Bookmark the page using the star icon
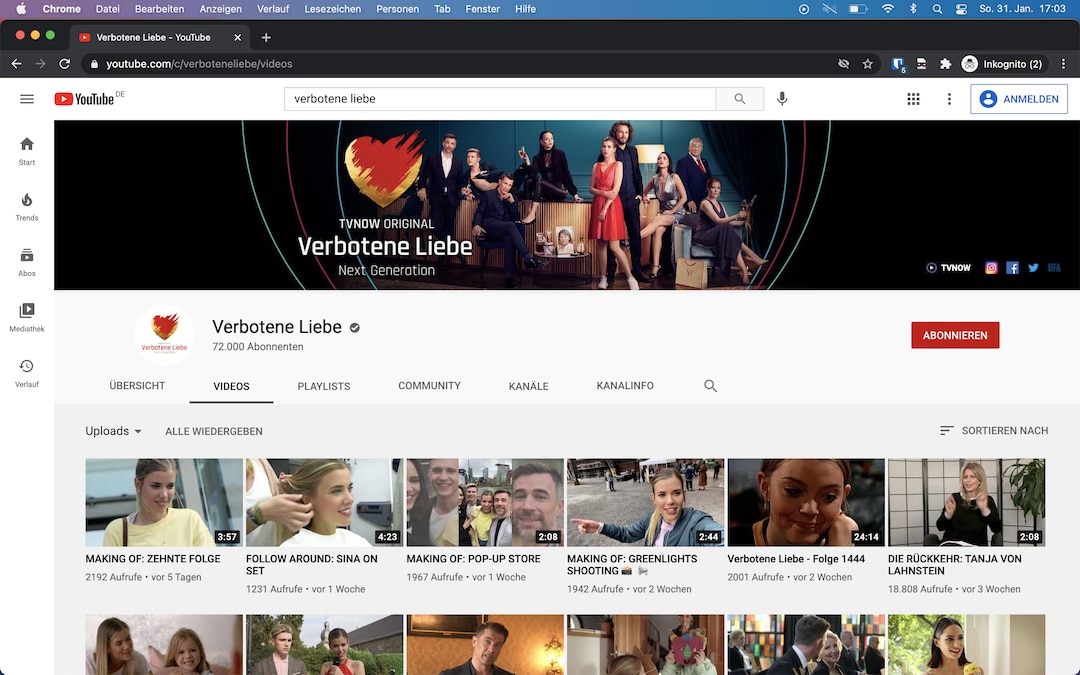Image resolution: width=1080 pixels, height=675 pixels. tap(868, 63)
